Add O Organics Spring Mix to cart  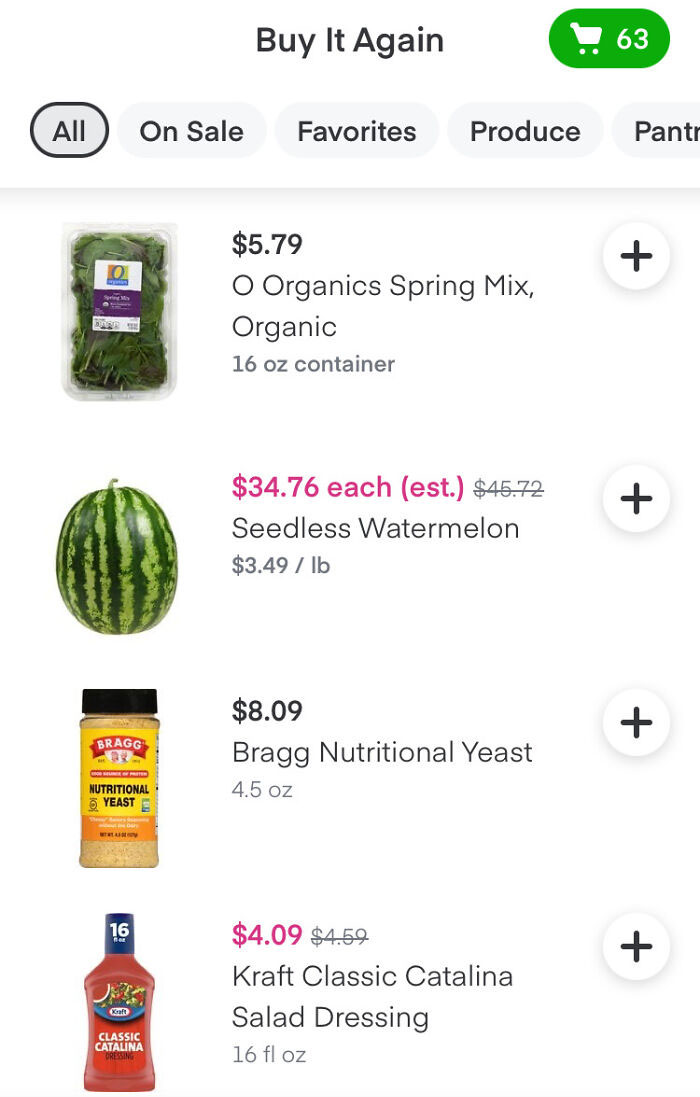point(636,255)
